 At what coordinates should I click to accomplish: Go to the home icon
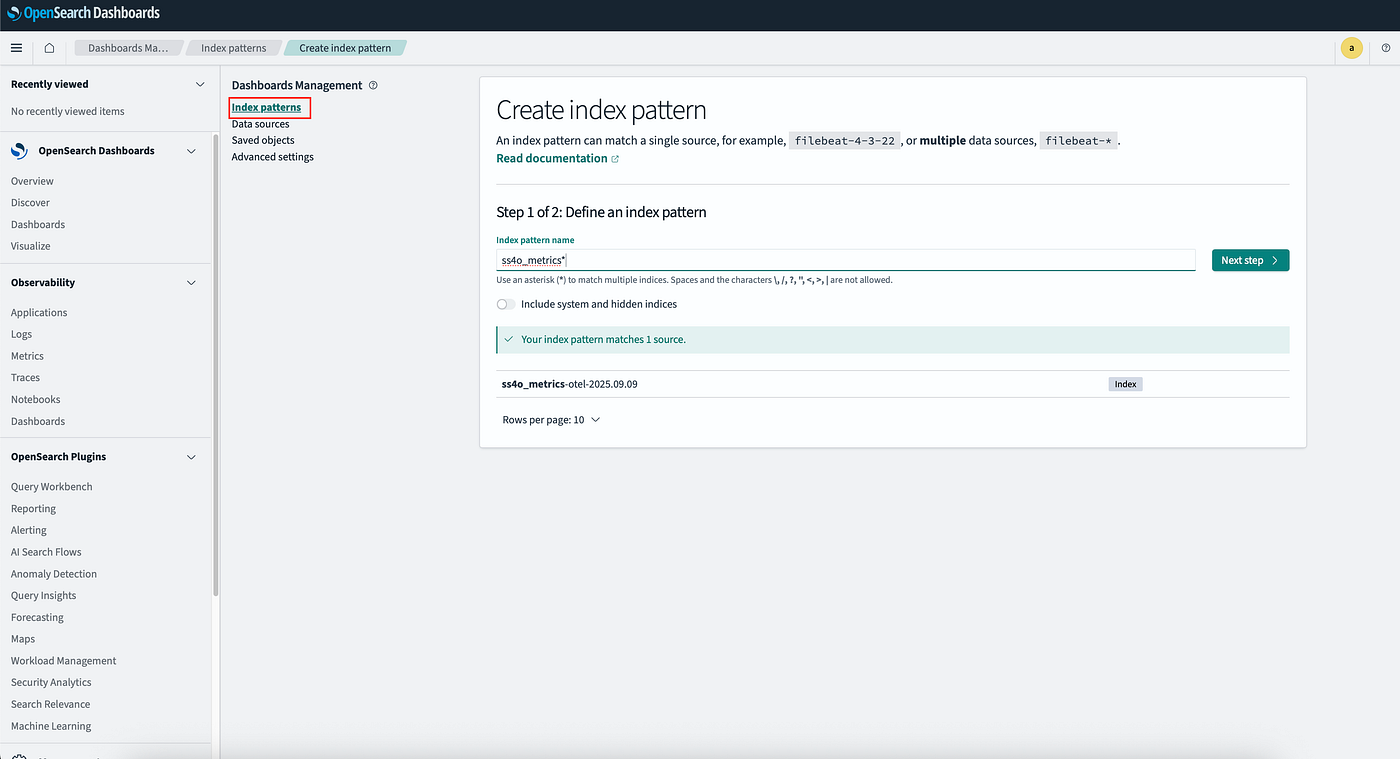tap(49, 48)
